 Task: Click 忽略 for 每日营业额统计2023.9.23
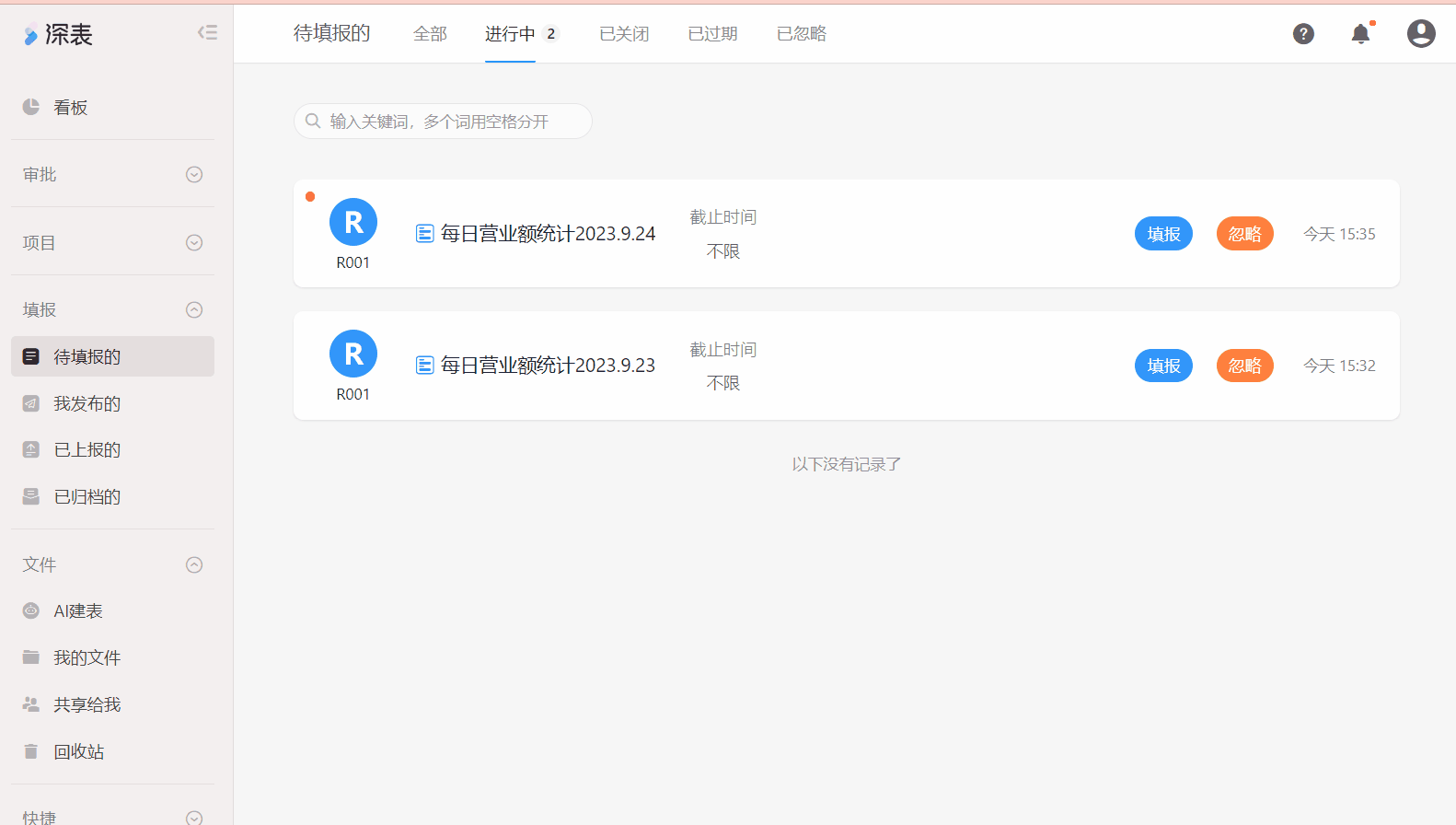[x=1244, y=366]
